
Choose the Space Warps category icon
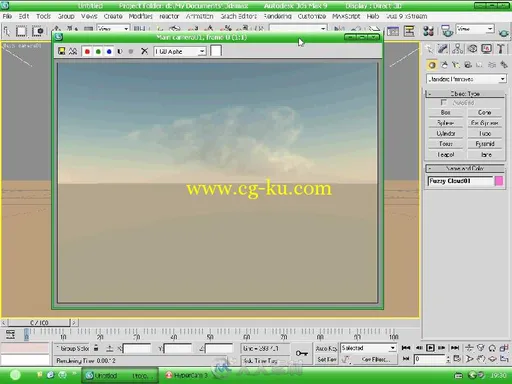click(x=491, y=65)
